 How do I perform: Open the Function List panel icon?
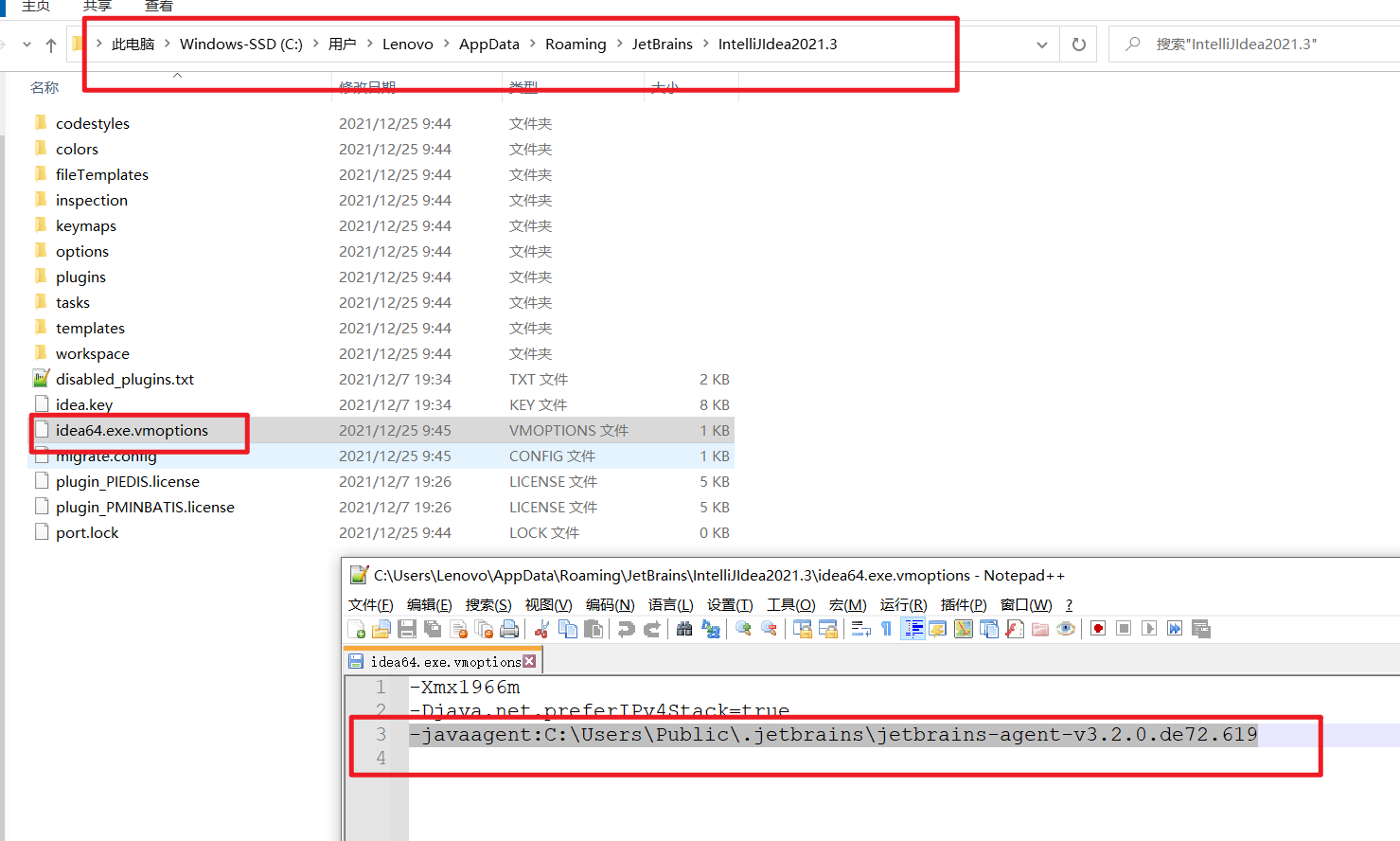(1015, 629)
